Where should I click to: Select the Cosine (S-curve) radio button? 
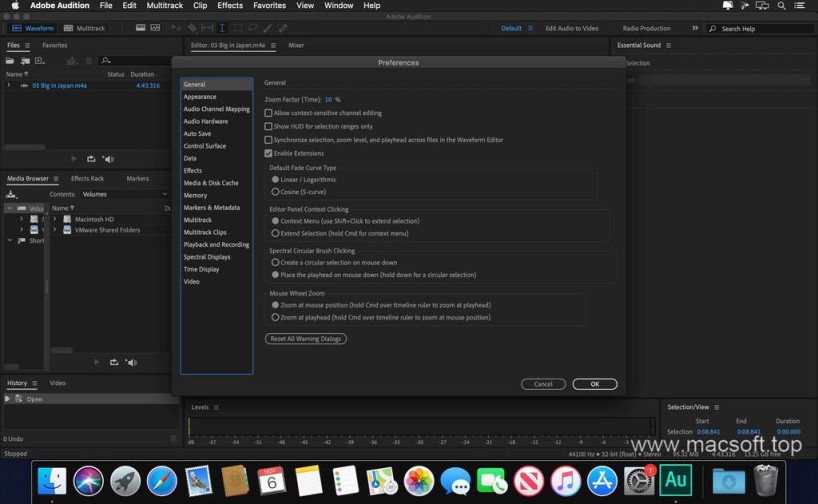pos(276,191)
